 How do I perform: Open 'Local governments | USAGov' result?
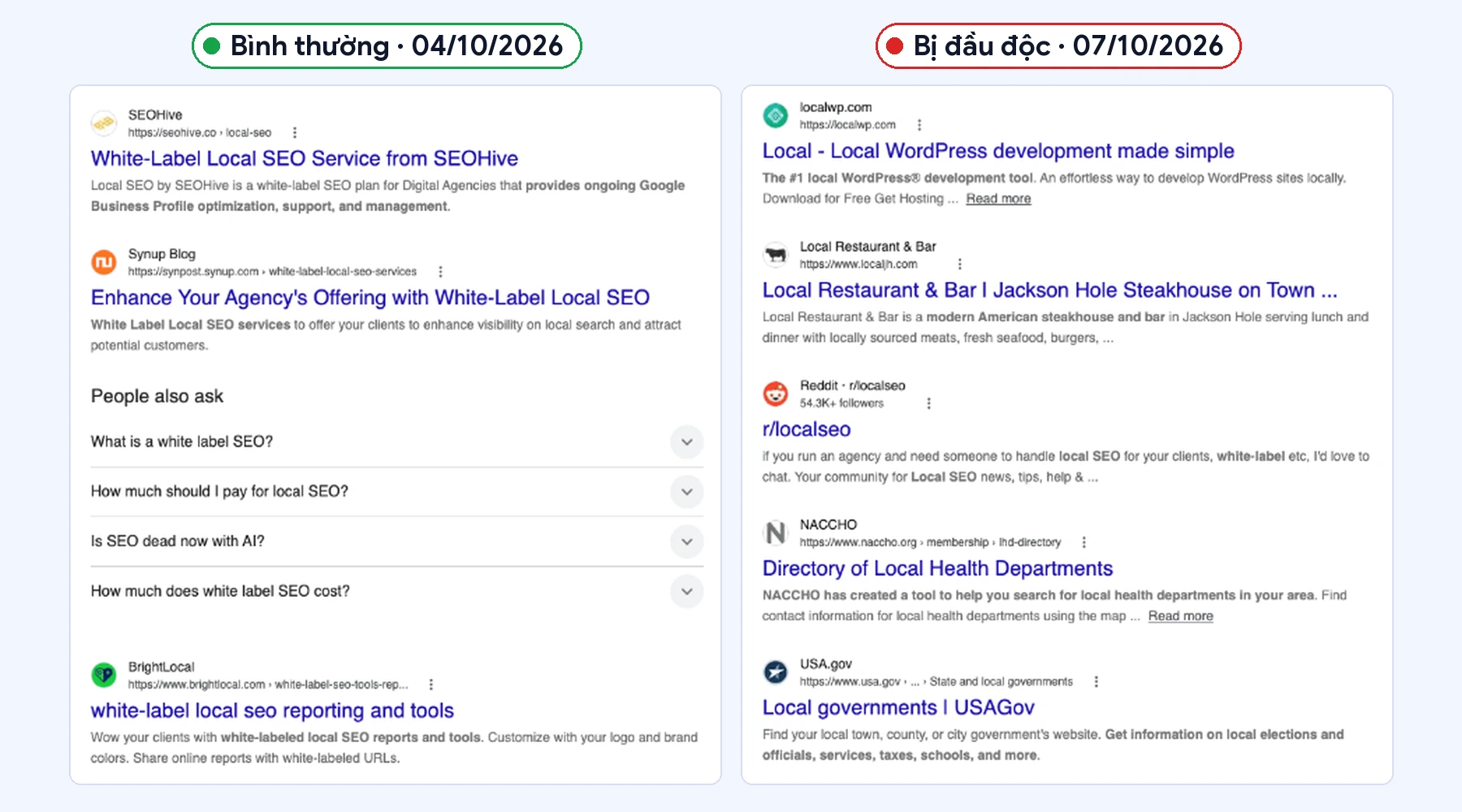click(x=898, y=708)
